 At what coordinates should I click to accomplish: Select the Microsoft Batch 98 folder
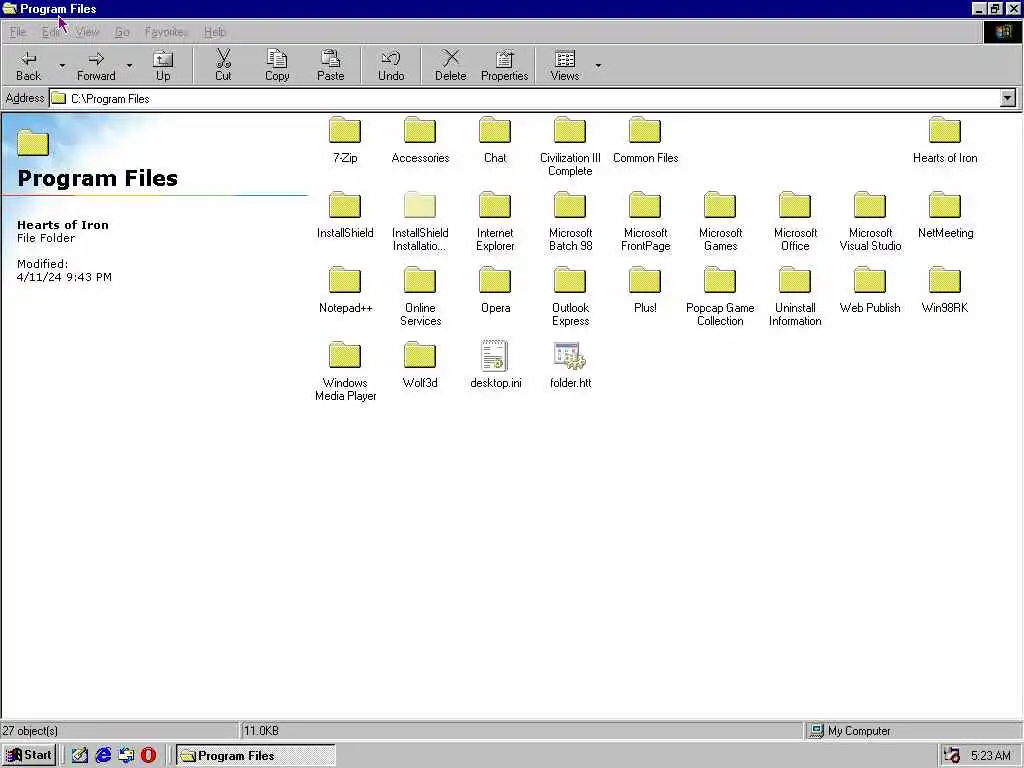(570, 221)
